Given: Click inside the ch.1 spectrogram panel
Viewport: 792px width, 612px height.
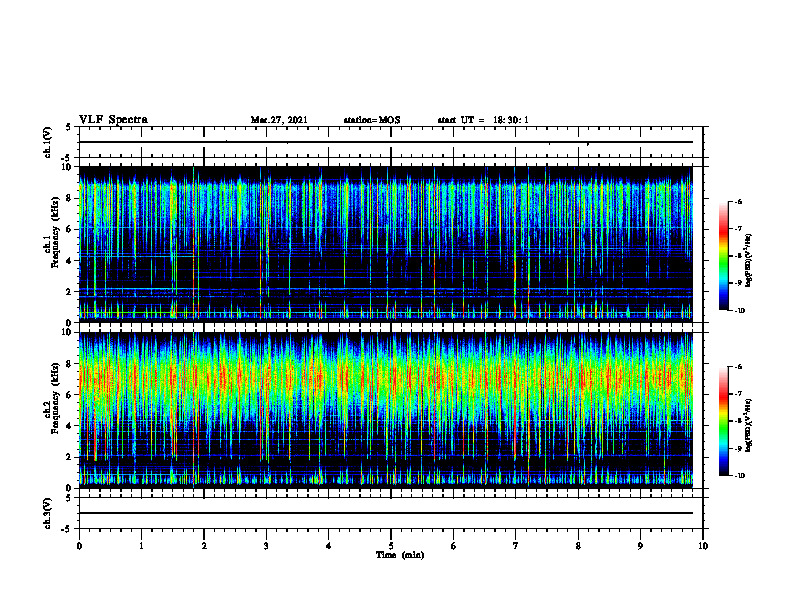Looking at the screenshot, I should tap(386, 244).
